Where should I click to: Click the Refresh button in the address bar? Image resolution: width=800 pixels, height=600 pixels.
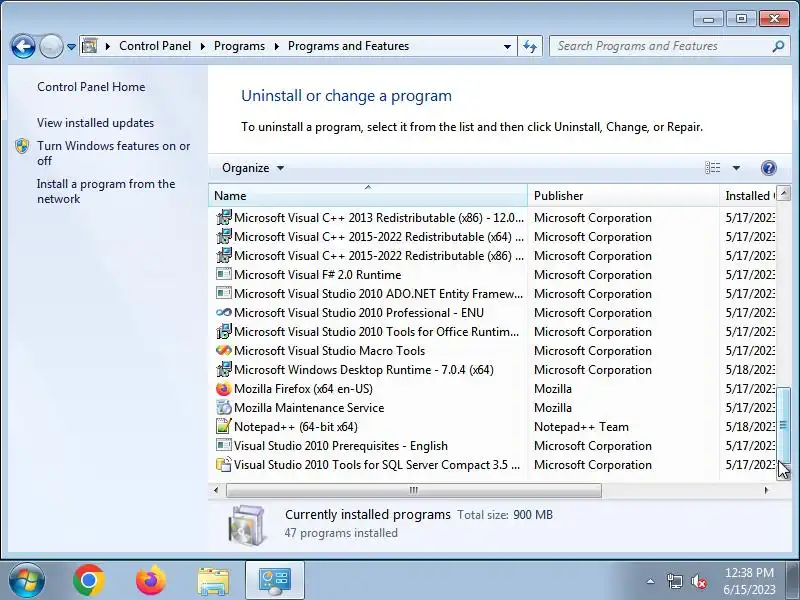click(x=530, y=46)
